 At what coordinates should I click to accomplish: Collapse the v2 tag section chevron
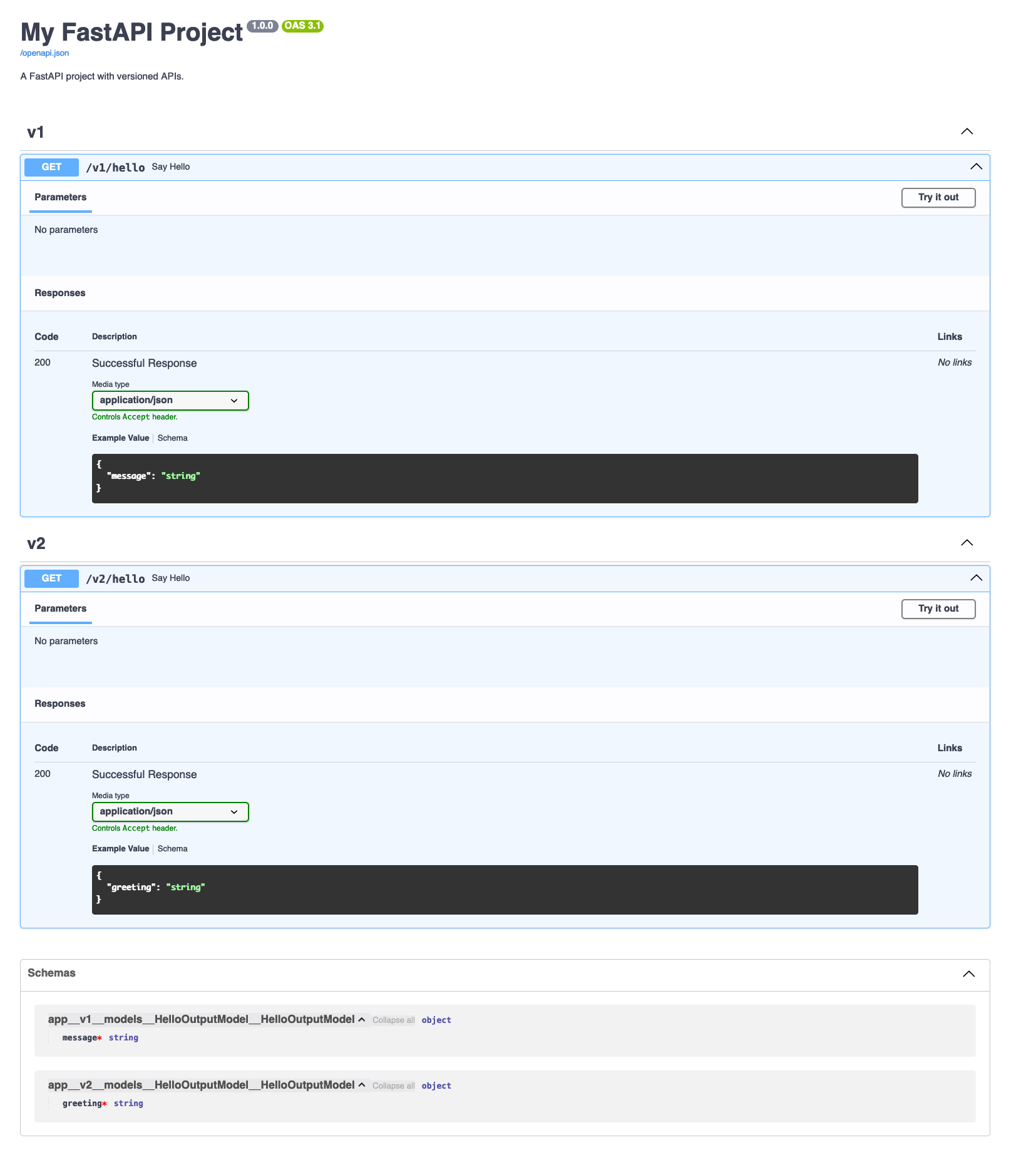pos(967,543)
